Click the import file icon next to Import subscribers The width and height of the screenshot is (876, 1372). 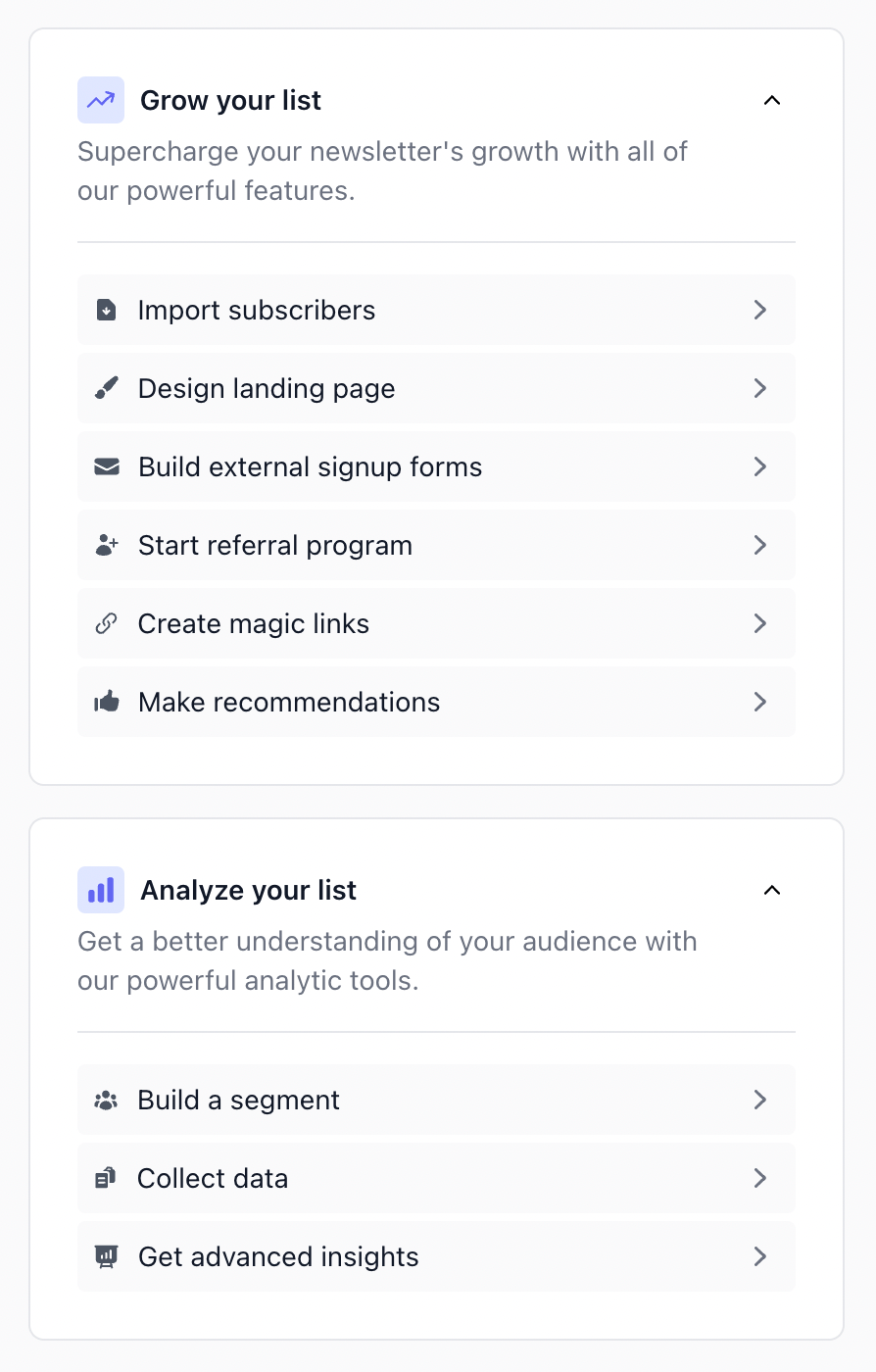click(107, 310)
